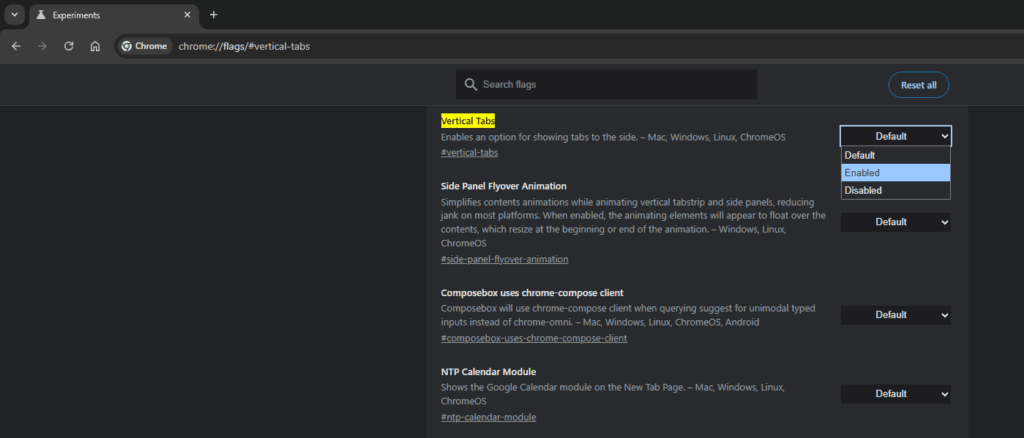Viewport: 1024px width, 438px height.
Task: Pick Default in the open dropdown list
Action: 894,155
